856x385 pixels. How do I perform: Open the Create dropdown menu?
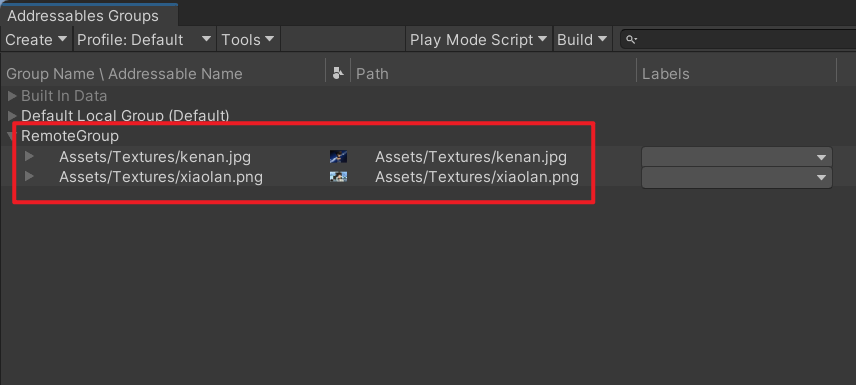[37, 39]
